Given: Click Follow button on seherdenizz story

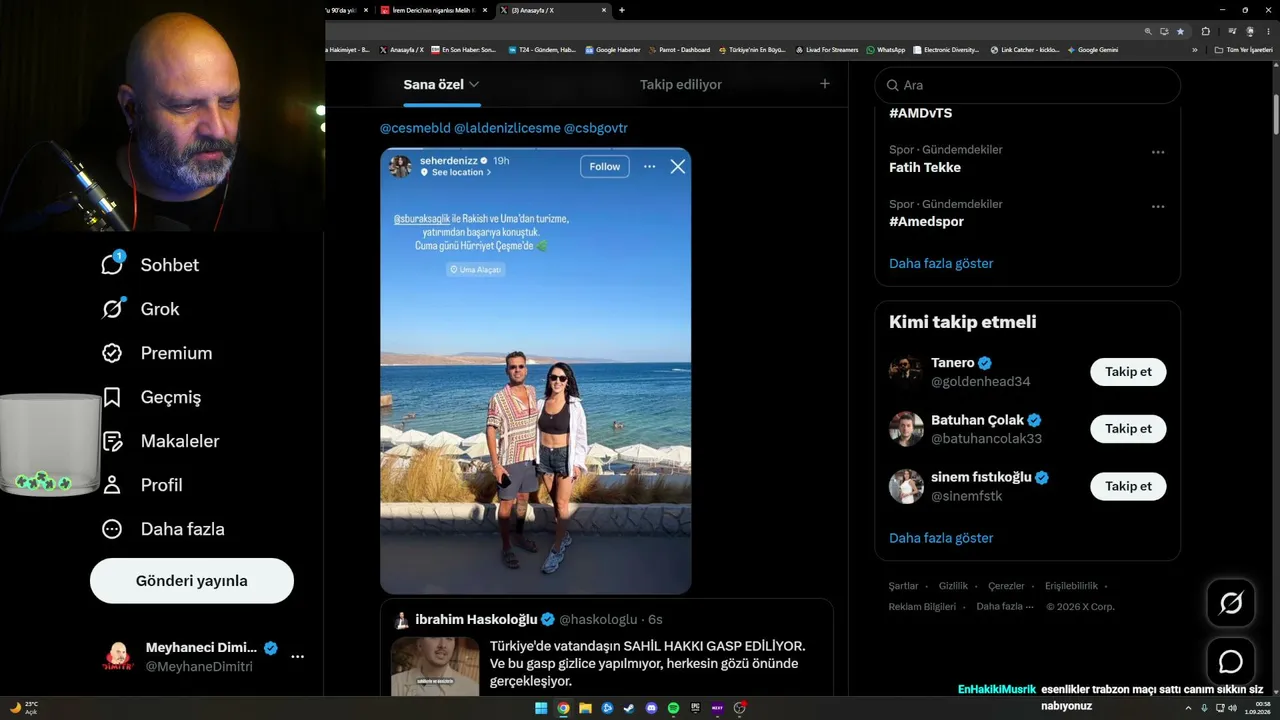Looking at the screenshot, I should [x=605, y=166].
